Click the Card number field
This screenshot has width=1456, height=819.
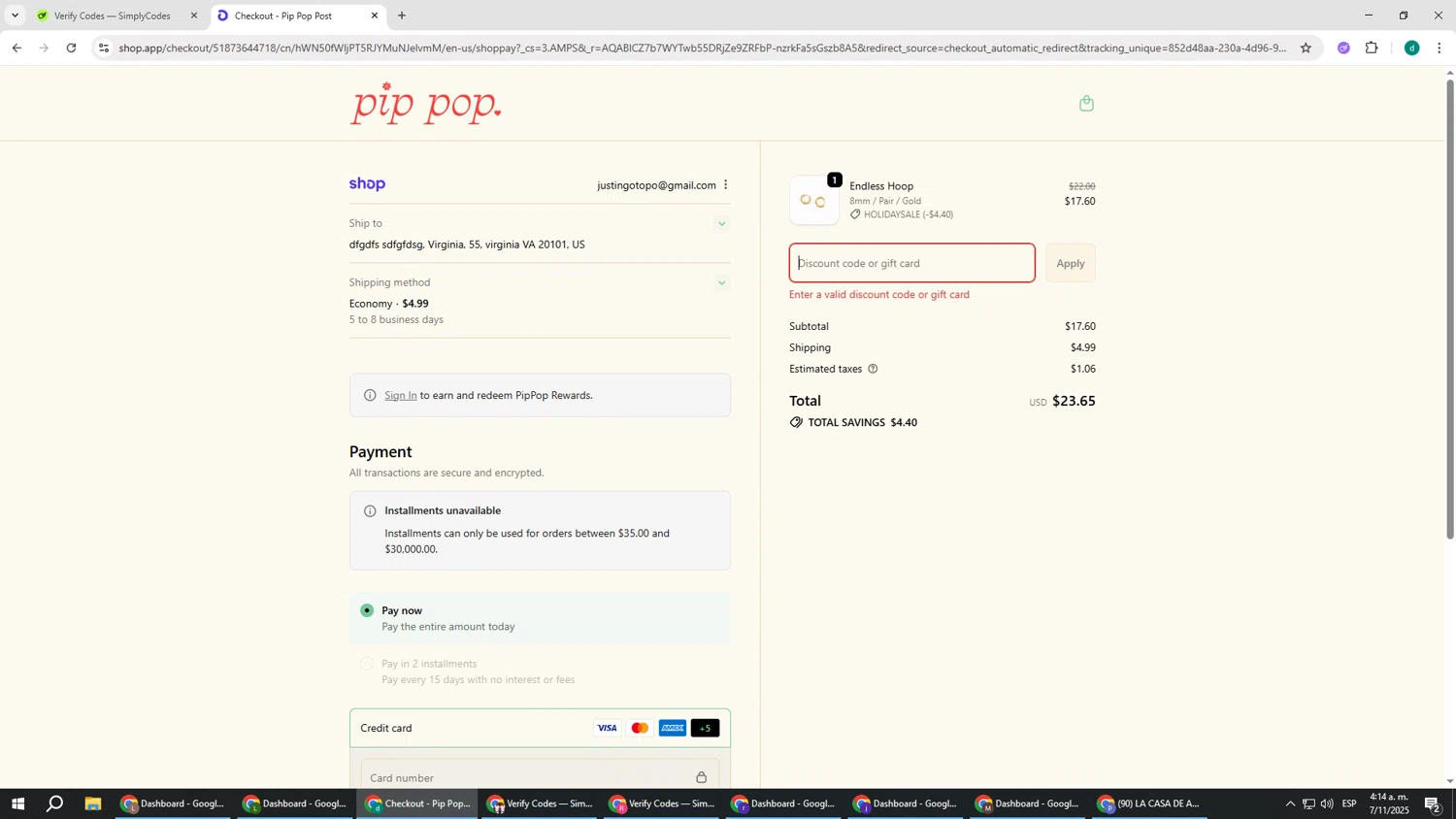[540, 777]
